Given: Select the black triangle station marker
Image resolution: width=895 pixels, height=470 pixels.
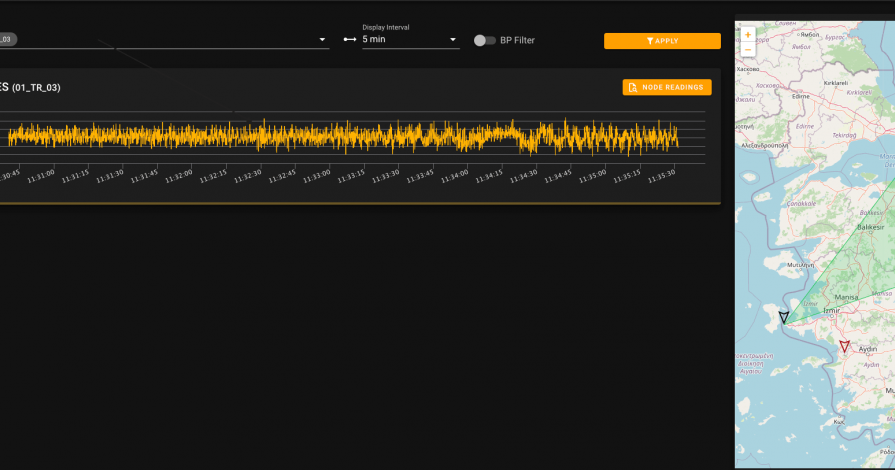Looking at the screenshot, I should [784, 317].
